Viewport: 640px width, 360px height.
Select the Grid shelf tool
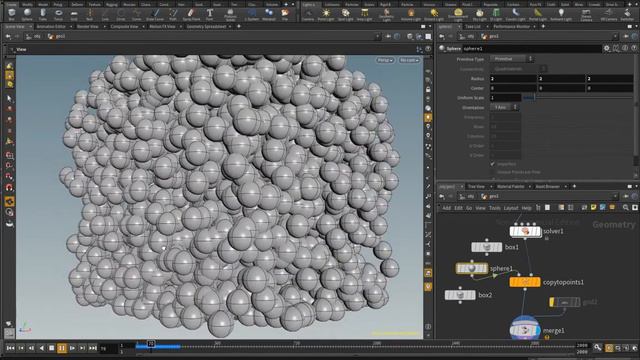point(74,14)
